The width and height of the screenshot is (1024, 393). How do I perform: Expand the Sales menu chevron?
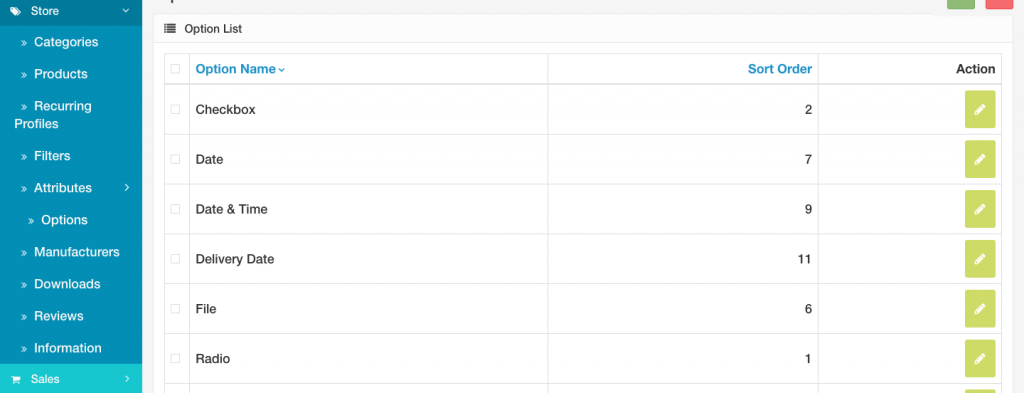click(x=127, y=379)
